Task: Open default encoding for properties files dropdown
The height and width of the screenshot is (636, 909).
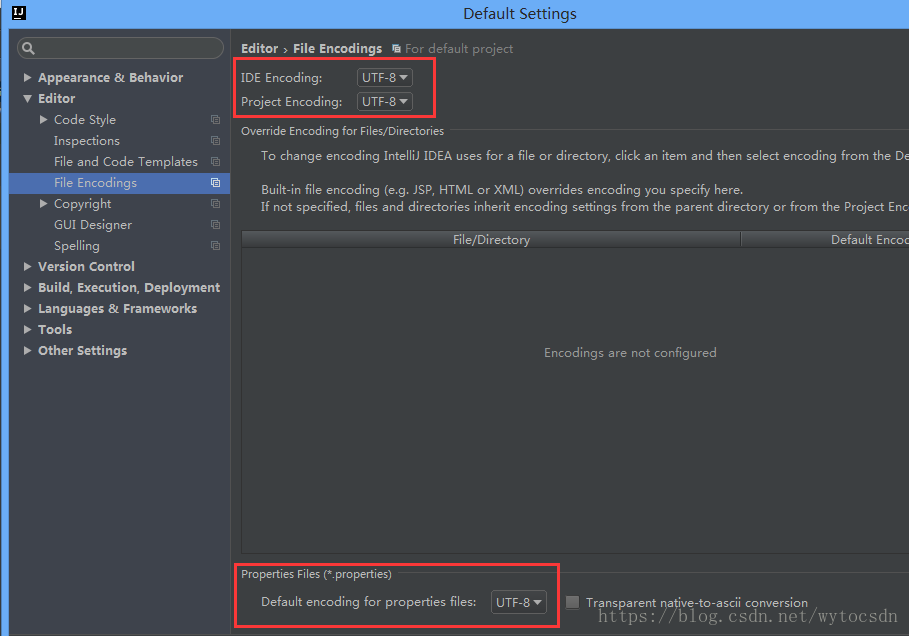Action: [x=519, y=602]
